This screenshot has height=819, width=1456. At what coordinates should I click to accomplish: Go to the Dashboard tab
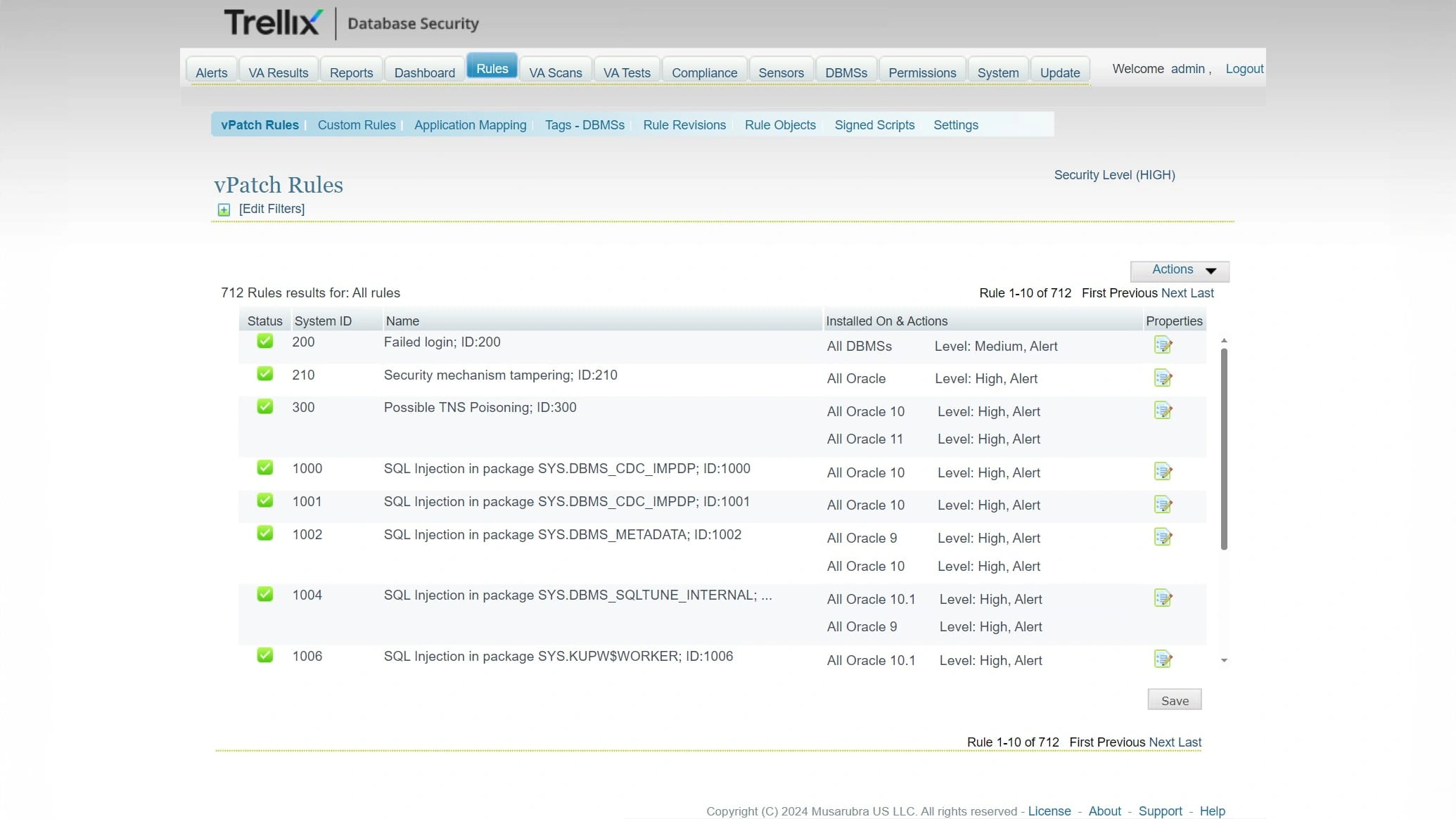[x=425, y=72]
